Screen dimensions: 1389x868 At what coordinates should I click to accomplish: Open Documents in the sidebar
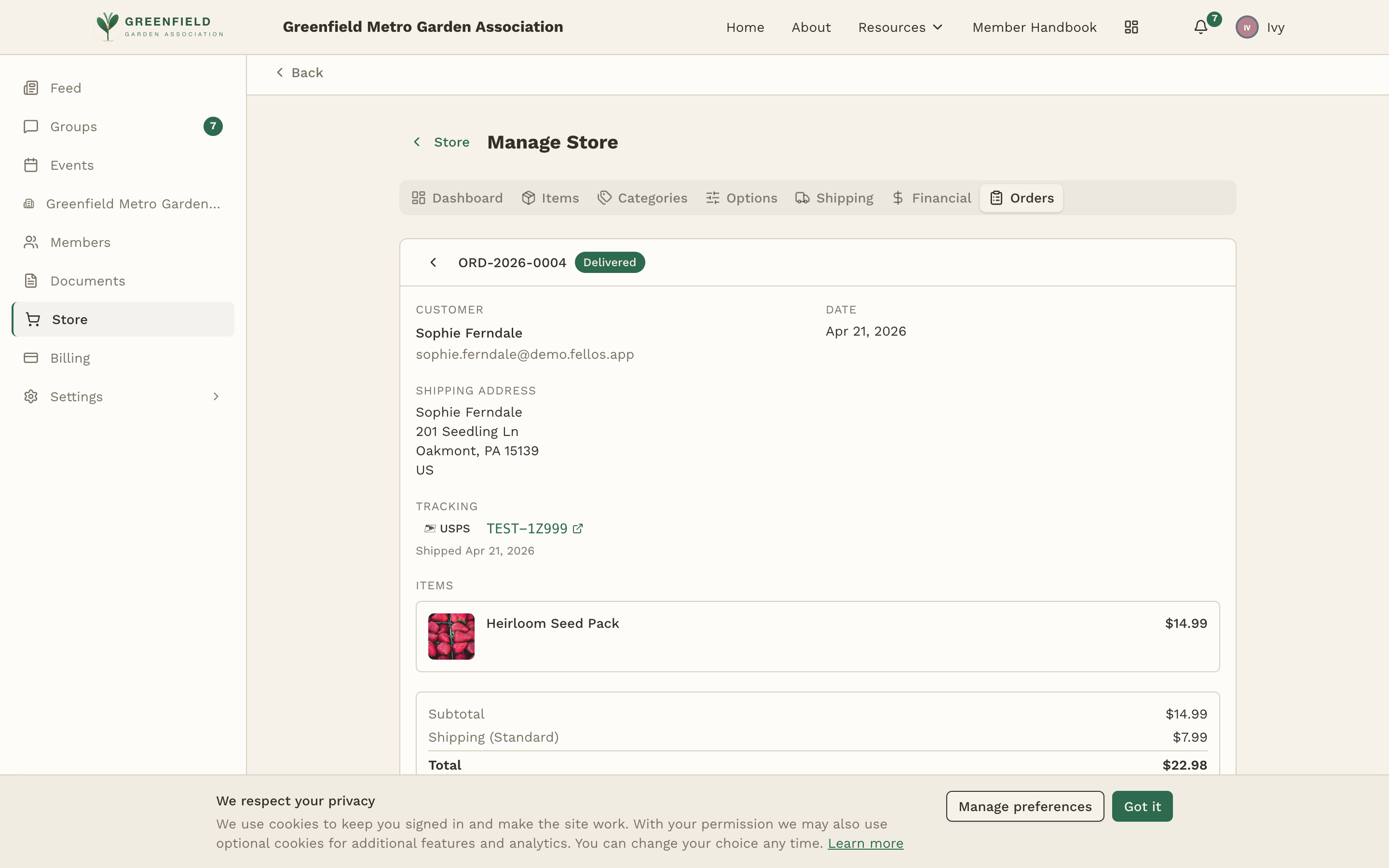[123, 281]
